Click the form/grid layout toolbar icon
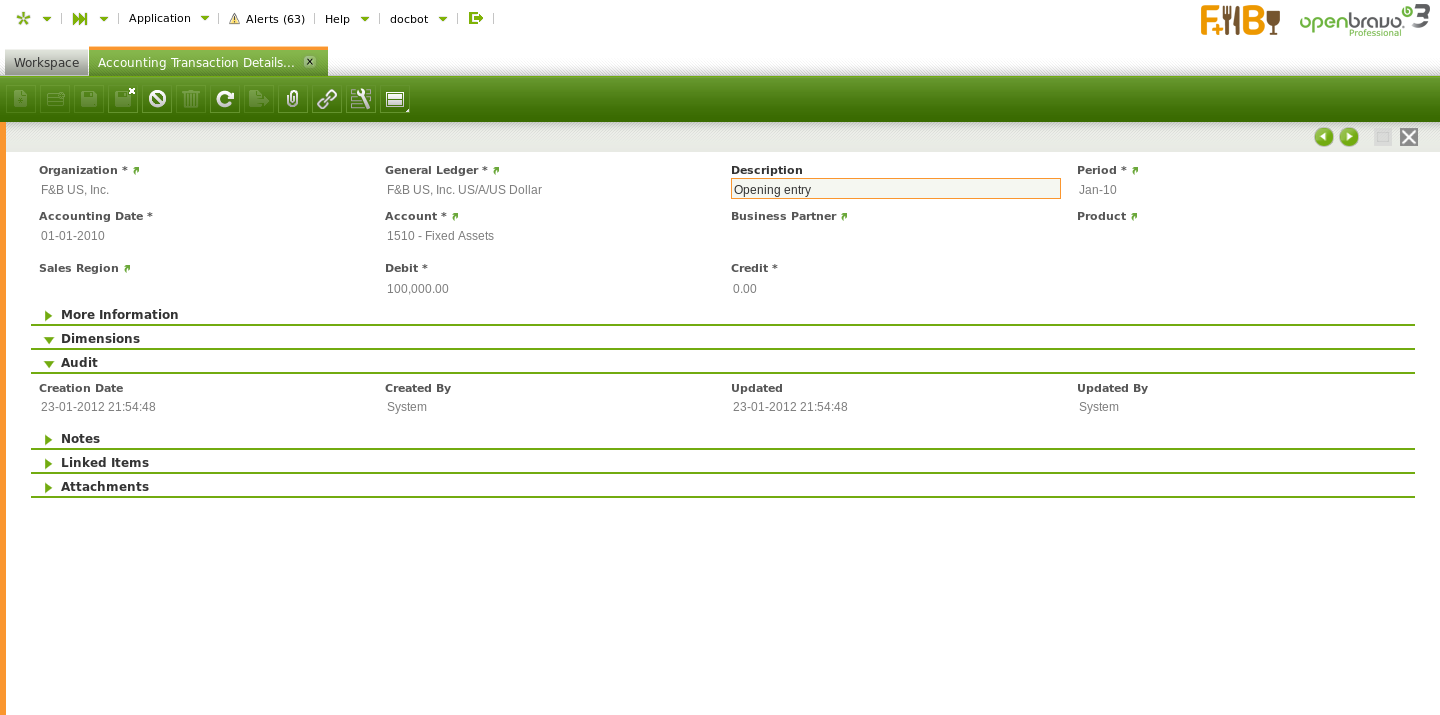This screenshot has height=715, width=1440. (x=395, y=99)
